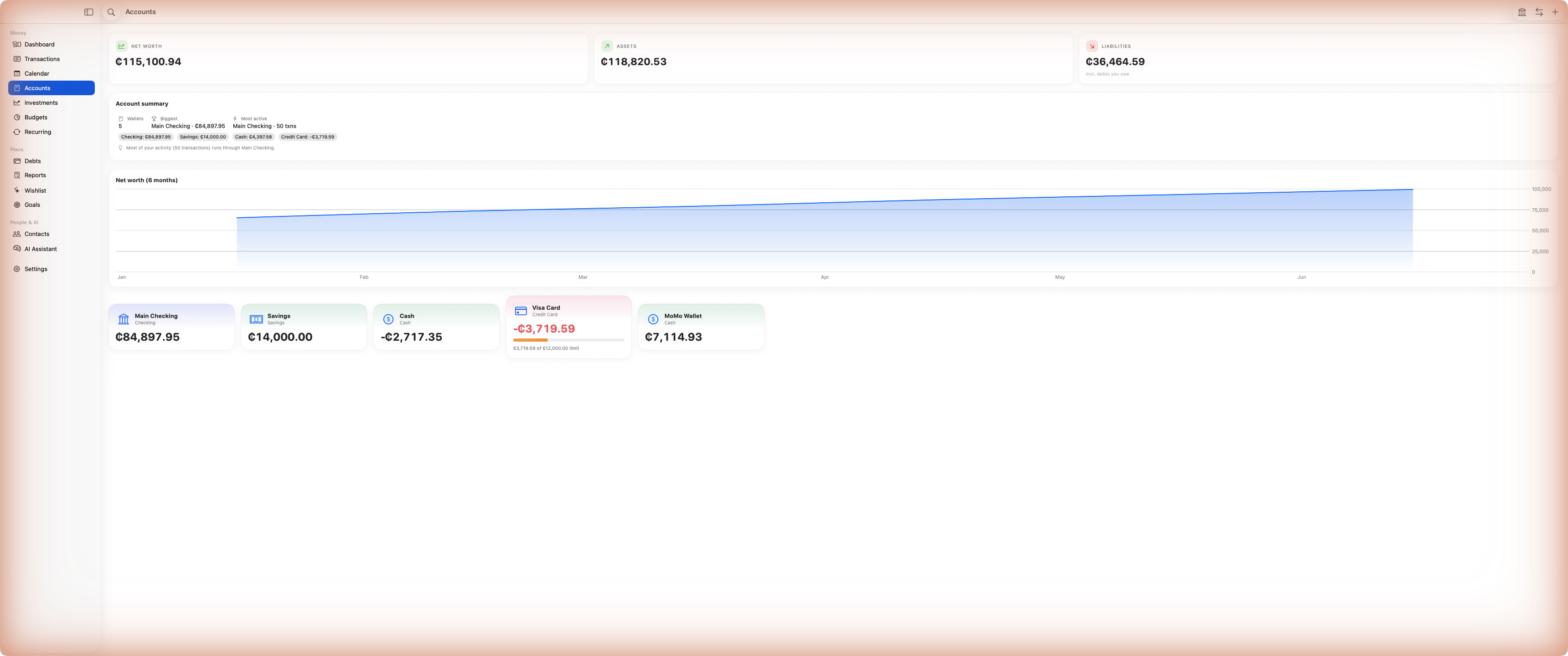The image size is (1568, 656).
Task: Click the Cash card dollar icon
Action: [x=388, y=319]
